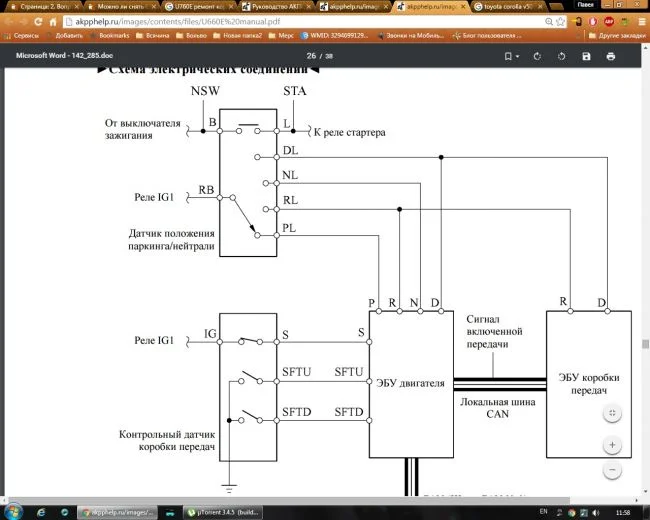Open the Windows Start menu
Image resolution: width=650 pixels, height=520 pixels.
[x=13, y=511]
